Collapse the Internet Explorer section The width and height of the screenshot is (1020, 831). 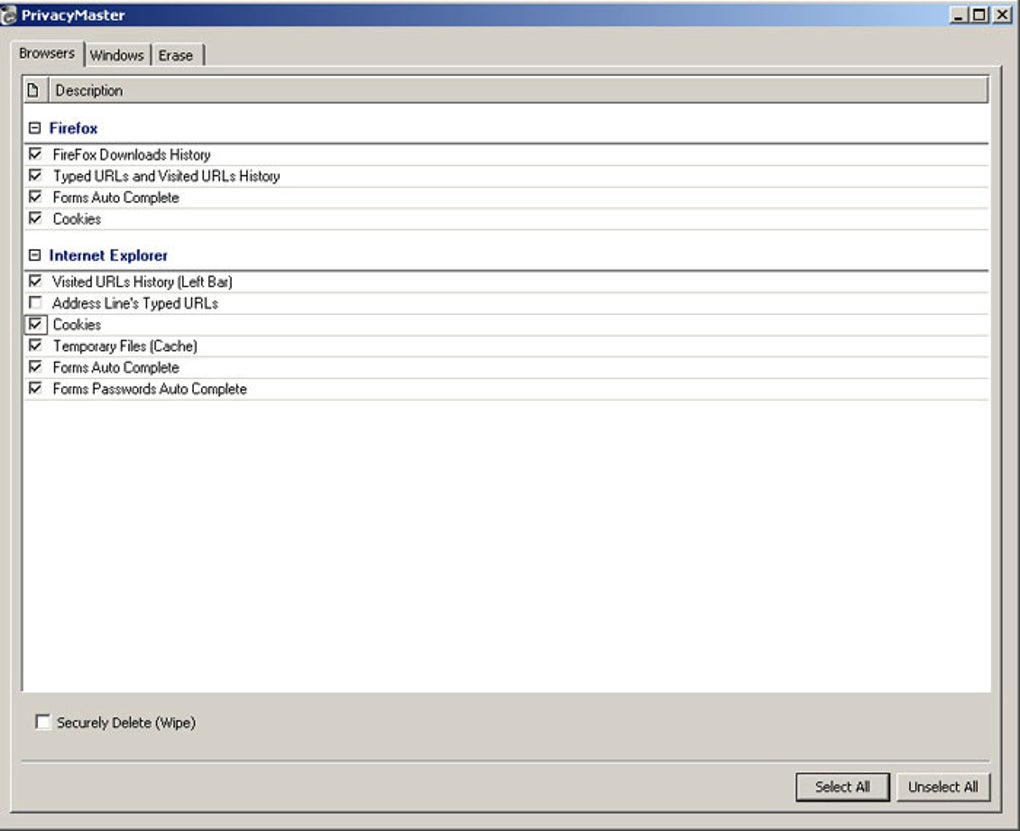[36, 255]
